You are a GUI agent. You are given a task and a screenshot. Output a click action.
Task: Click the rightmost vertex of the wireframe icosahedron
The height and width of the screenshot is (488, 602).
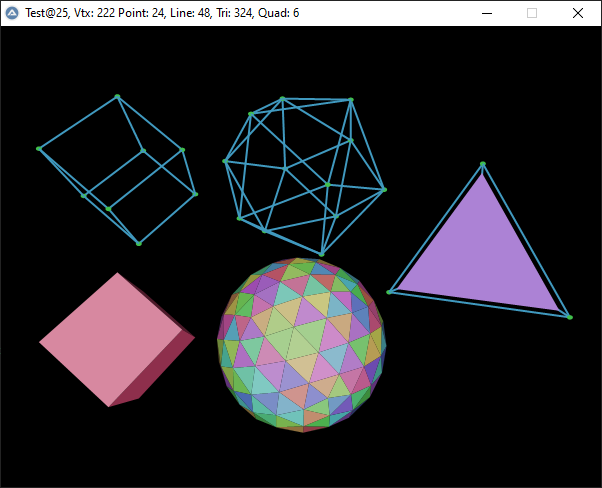pyautogui.click(x=384, y=189)
